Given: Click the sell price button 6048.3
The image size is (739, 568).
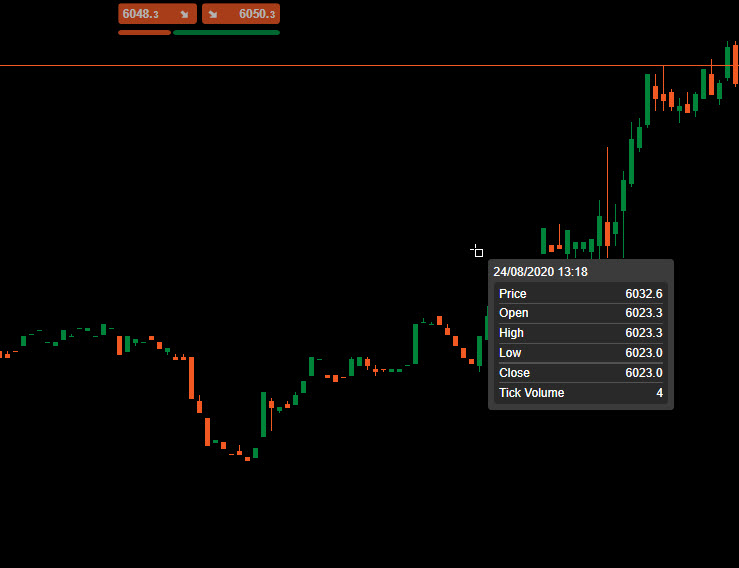Looking at the screenshot, I should pos(157,14).
